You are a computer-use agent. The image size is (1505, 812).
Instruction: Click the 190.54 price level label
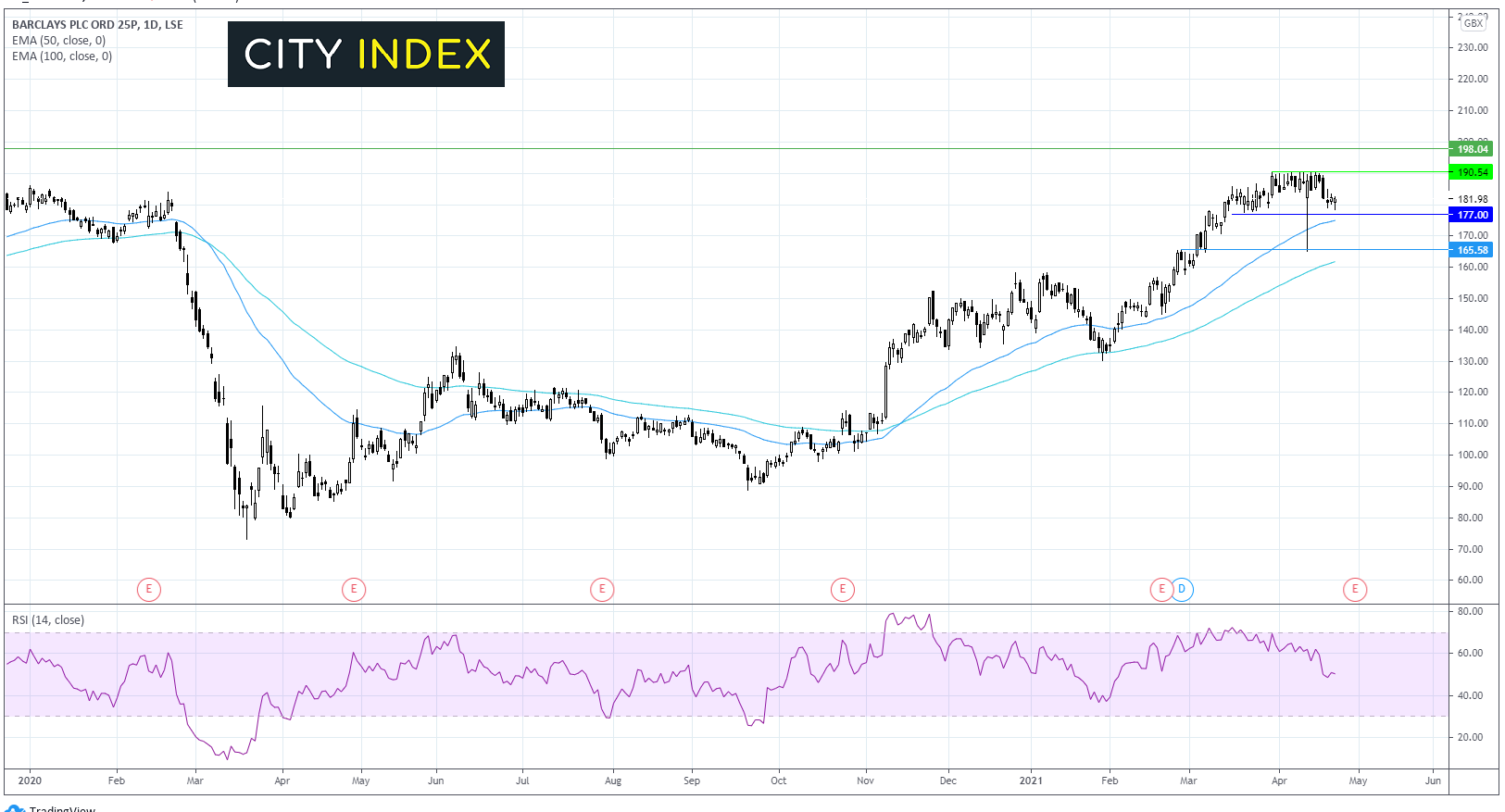click(1472, 172)
